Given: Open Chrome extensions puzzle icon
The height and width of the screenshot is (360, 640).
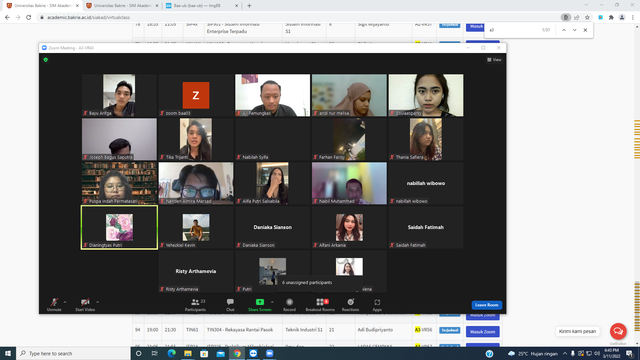Looking at the screenshot, I should pyautogui.click(x=611, y=18).
